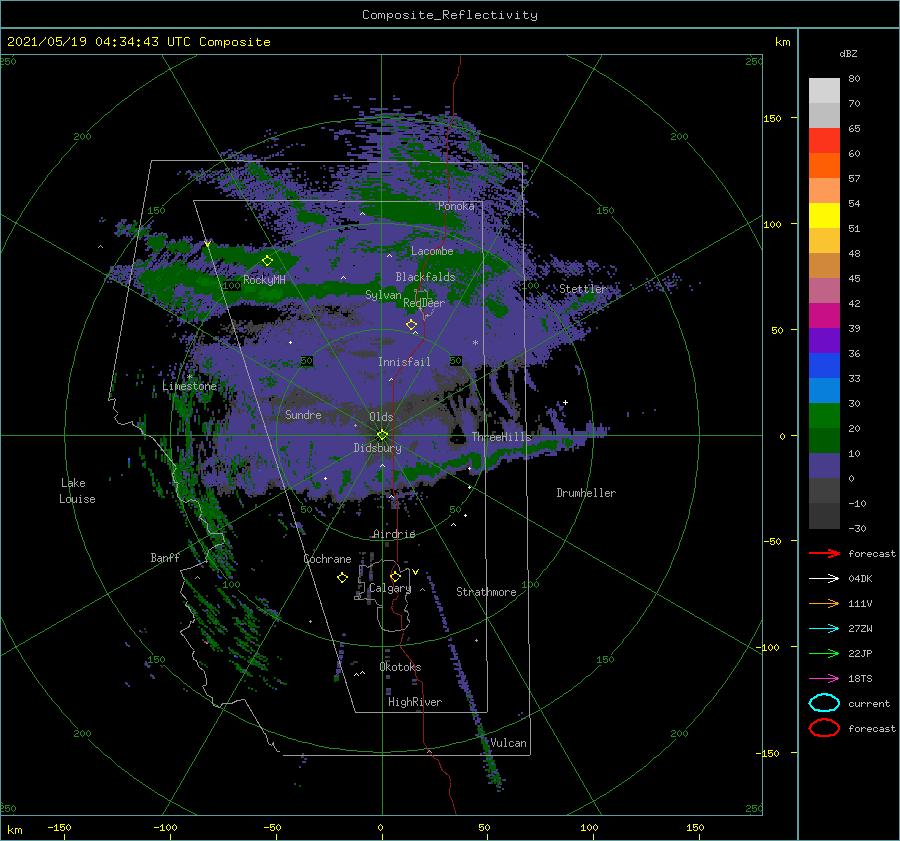Click the ThreeHills label

tap(501, 437)
